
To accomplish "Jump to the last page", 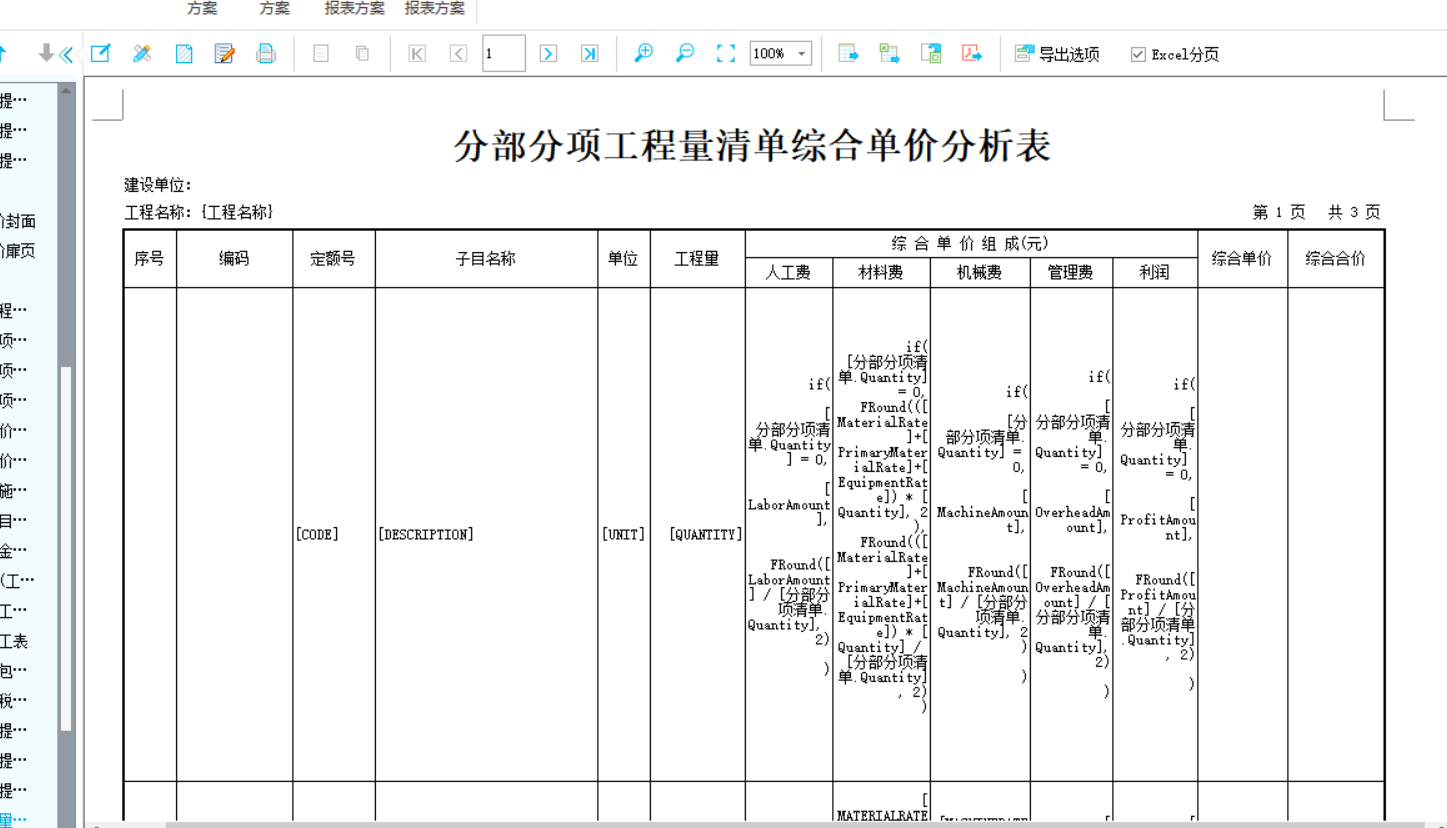I will click(590, 53).
